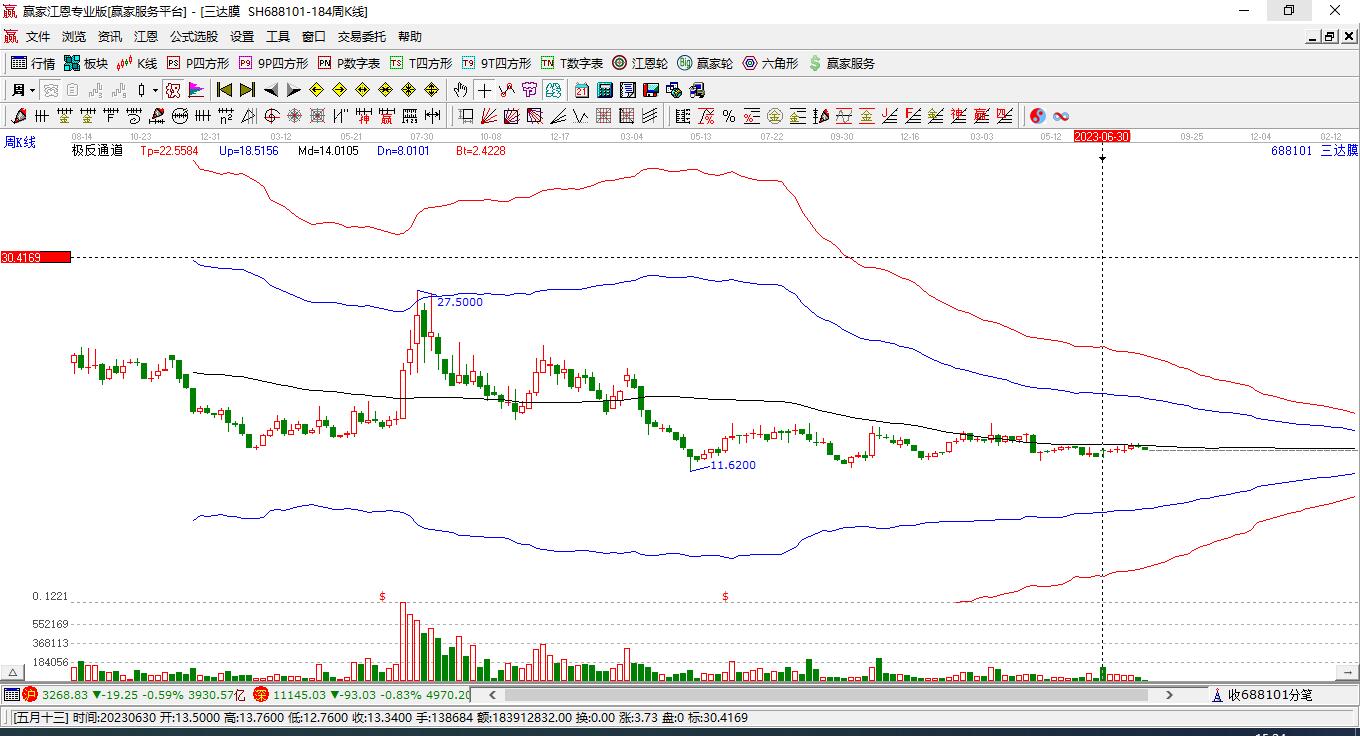
Task: Open the T数字表 time number table
Action: point(571,63)
